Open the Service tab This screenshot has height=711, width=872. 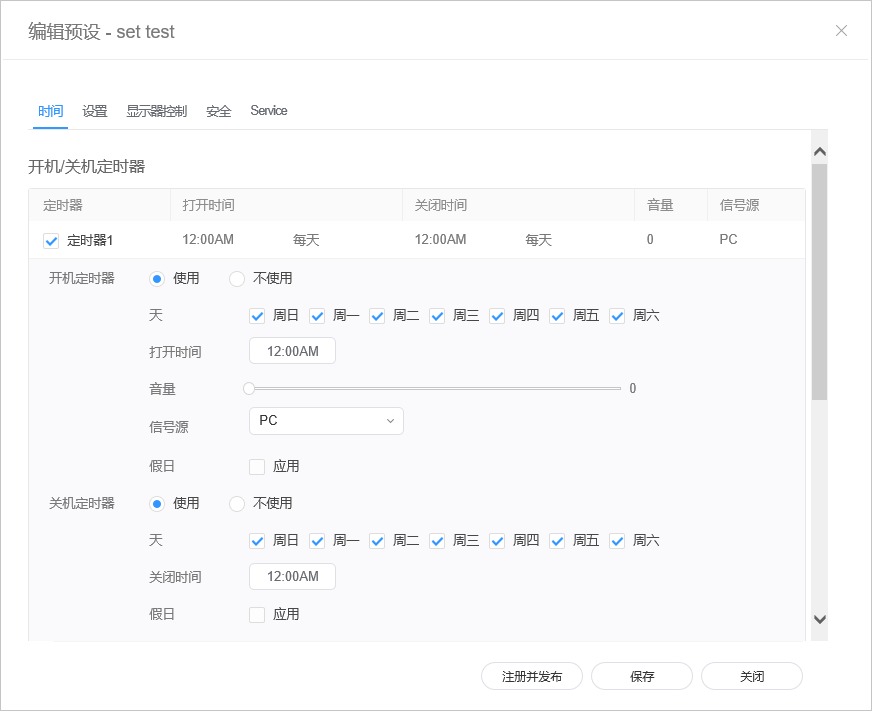tap(269, 111)
